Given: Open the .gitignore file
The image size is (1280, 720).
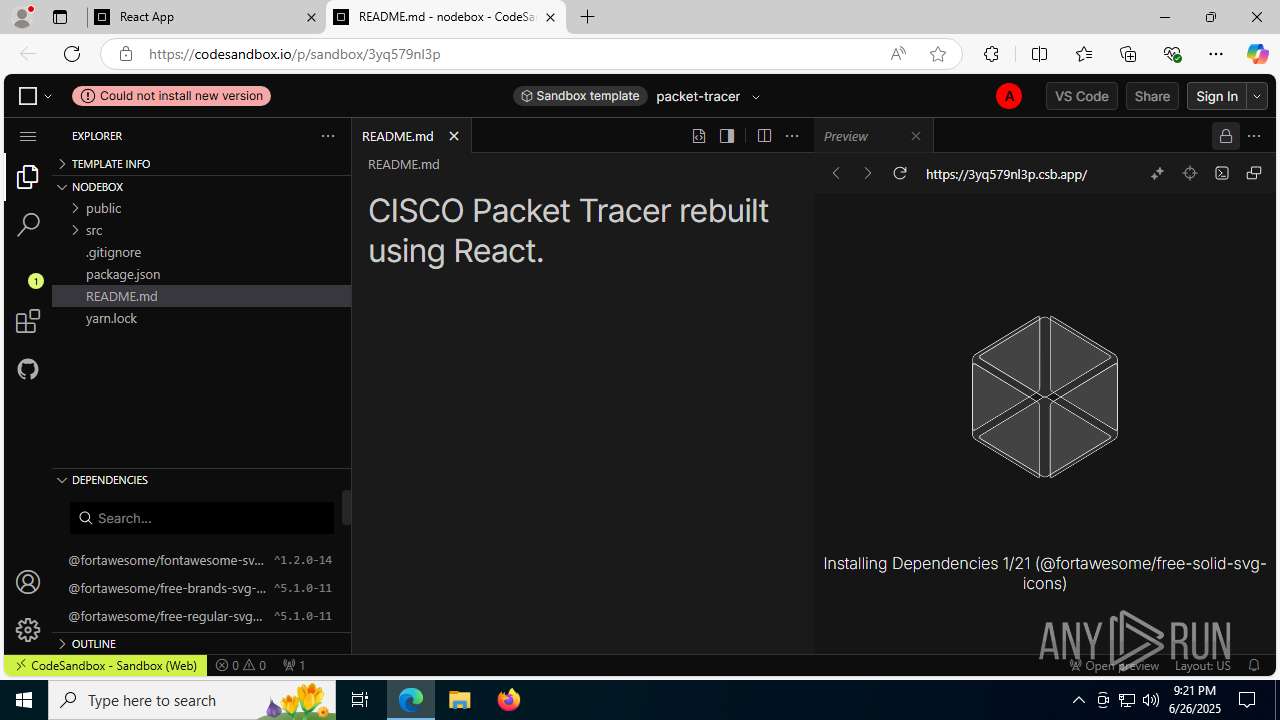Looking at the screenshot, I should click(x=201, y=252).
